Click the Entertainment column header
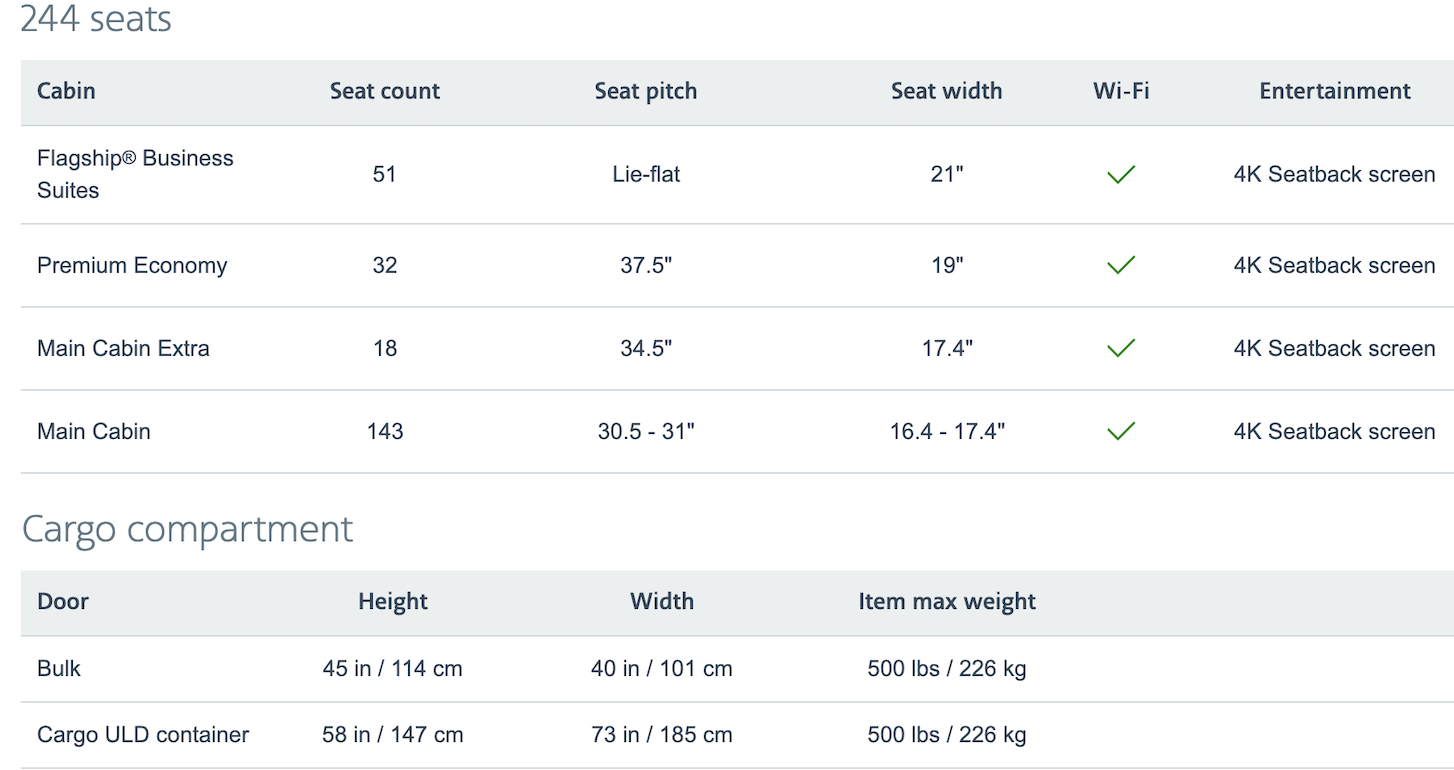The width and height of the screenshot is (1454, 770). tap(1335, 91)
